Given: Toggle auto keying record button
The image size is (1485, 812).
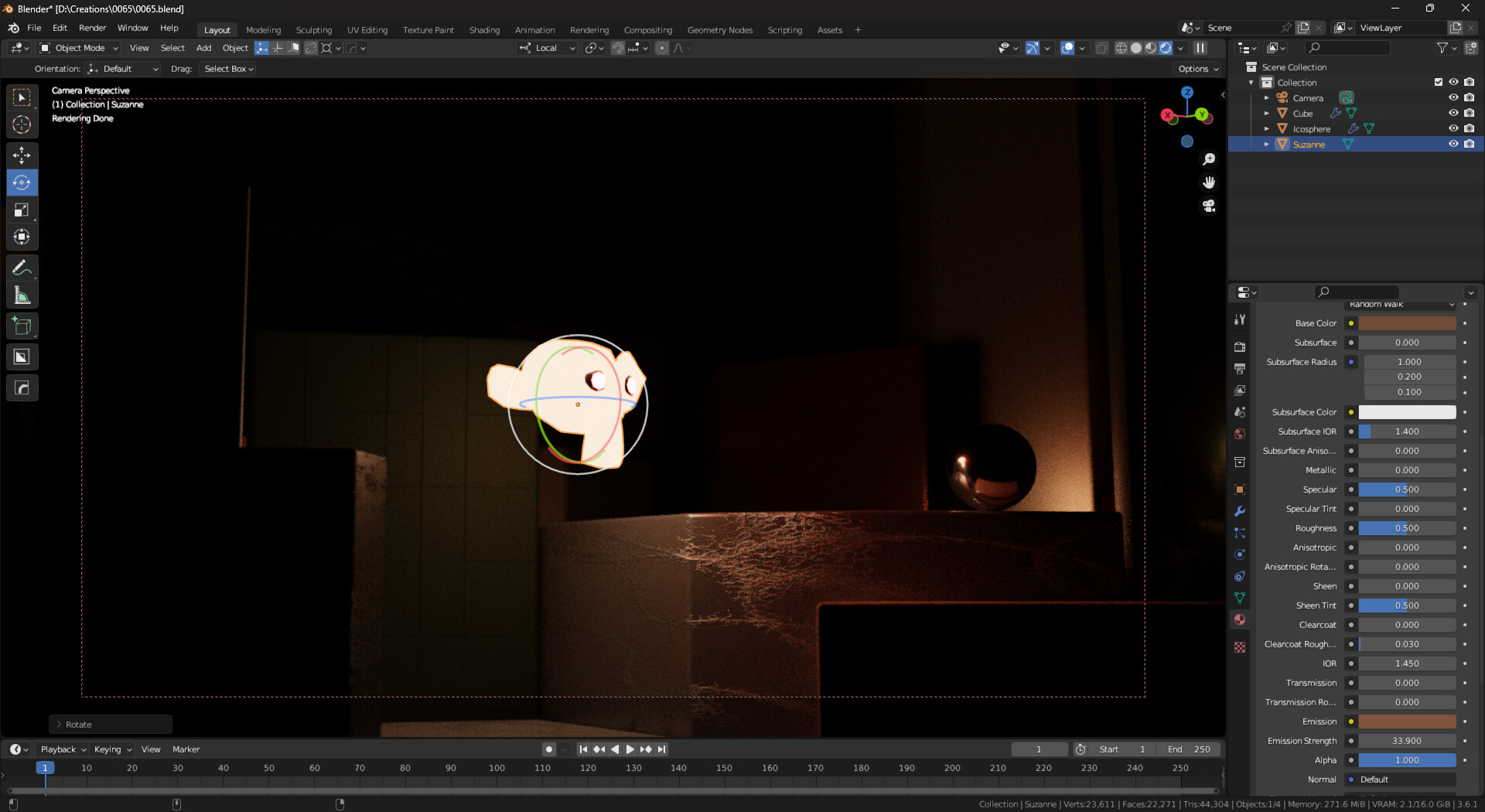Looking at the screenshot, I should tap(548, 749).
